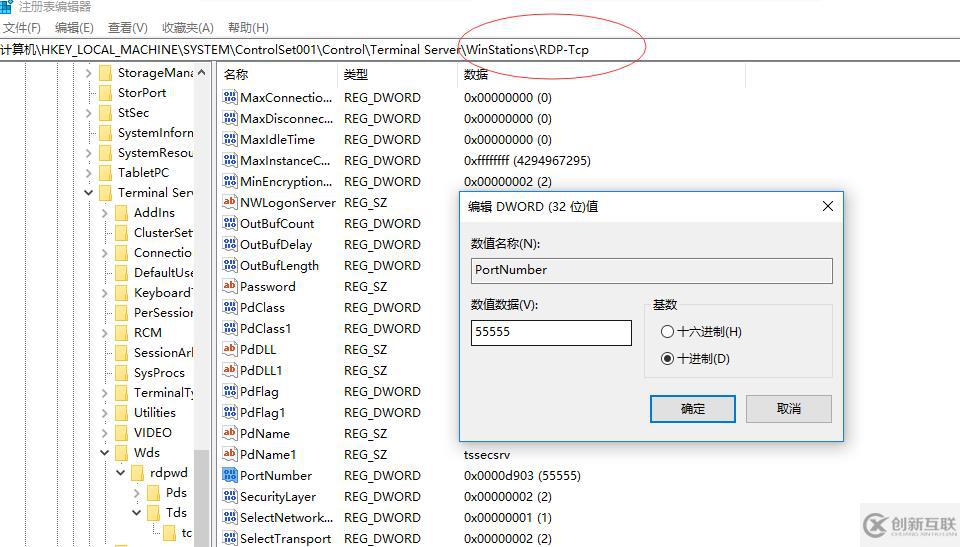The width and height of the screenshot is (960, 547).
Task: Expand the AddIns tree node
Action: [x=104, y=213]
